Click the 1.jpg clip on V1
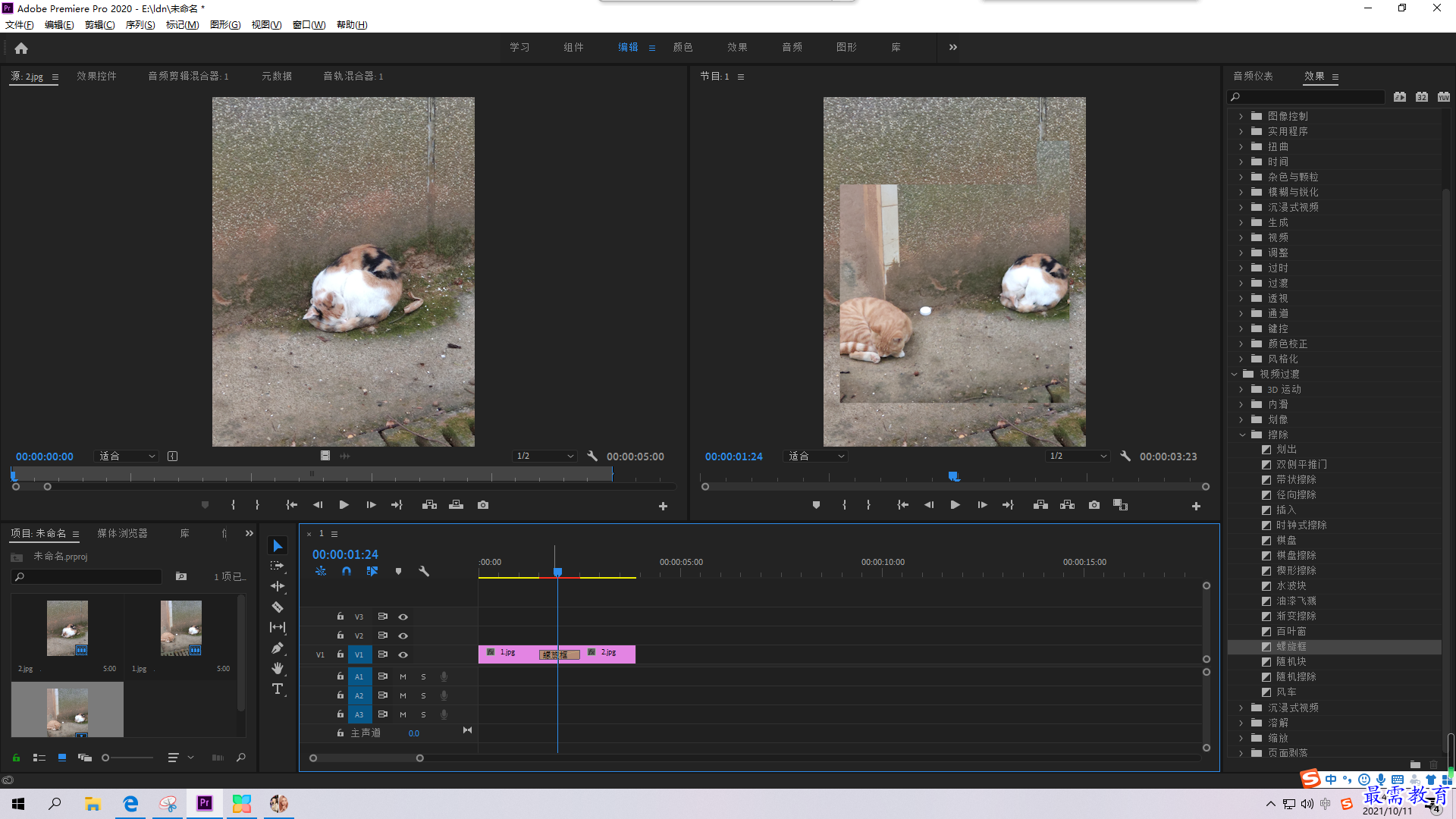 (x=507, y=653)
